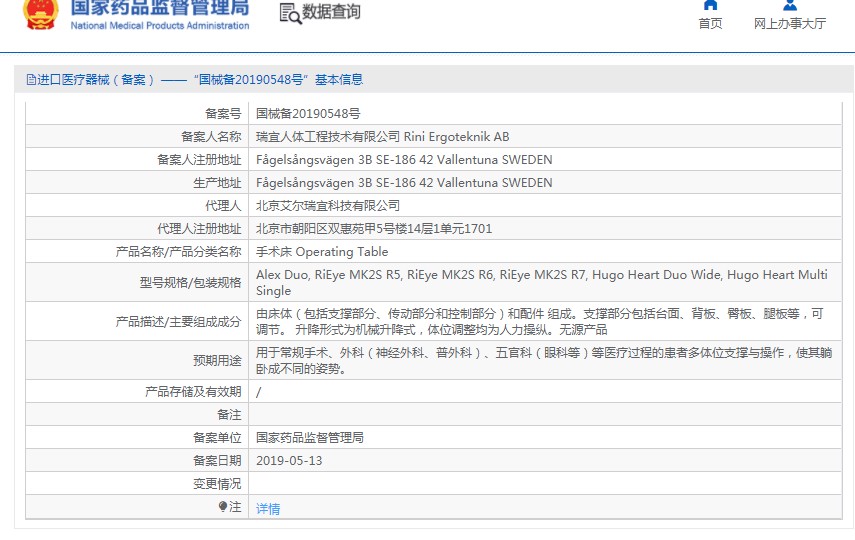Screen dimensions: 855x540
Task: Select record number 国械备20190548号 cell
Action: [308, 113]
